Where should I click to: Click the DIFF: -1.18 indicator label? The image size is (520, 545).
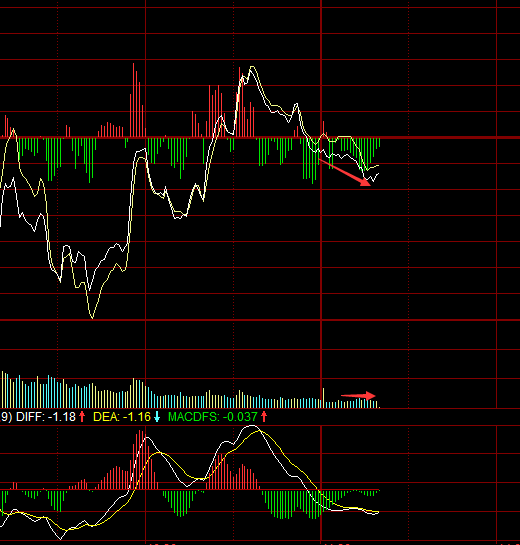[46, 416]
